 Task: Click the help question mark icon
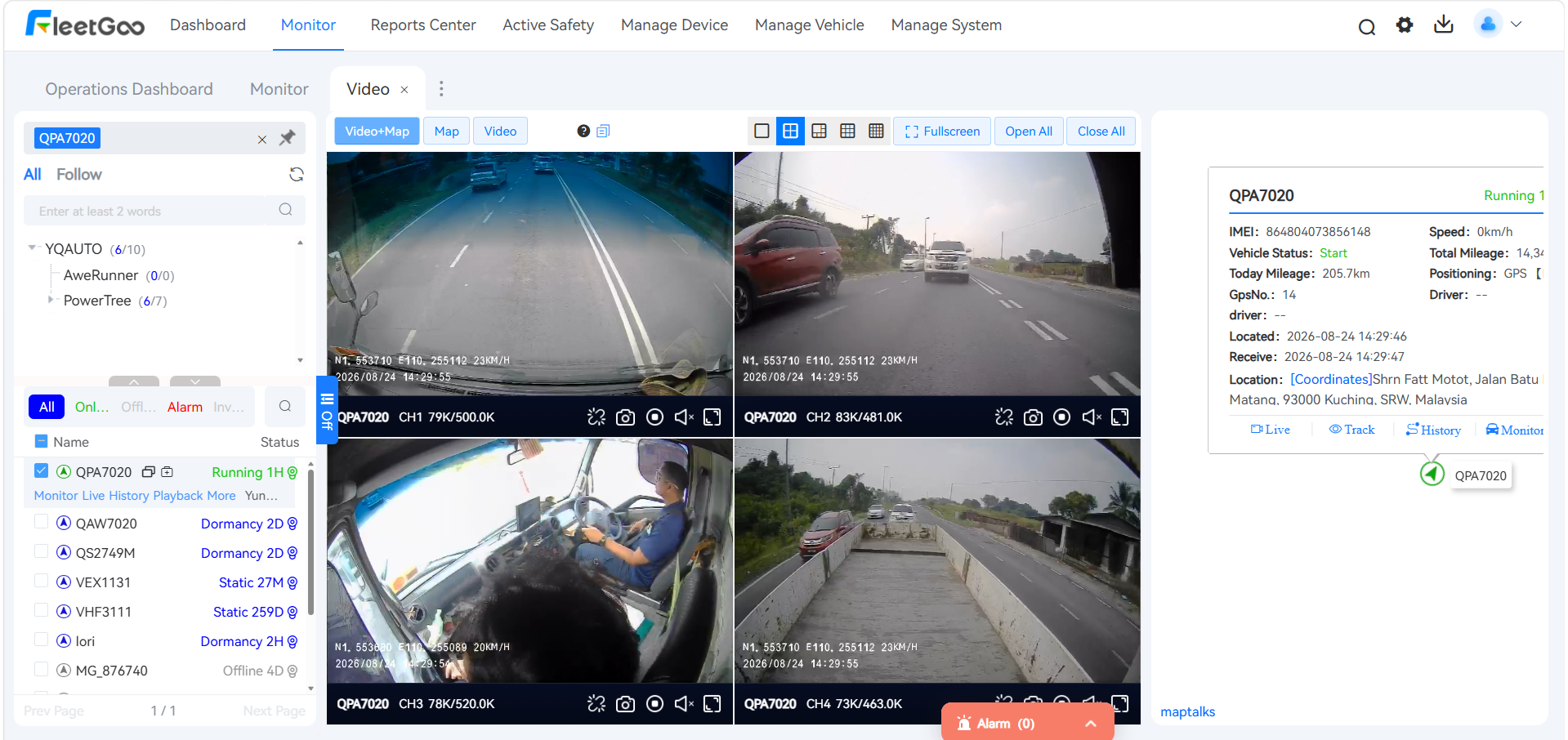[x=583, y=131]
